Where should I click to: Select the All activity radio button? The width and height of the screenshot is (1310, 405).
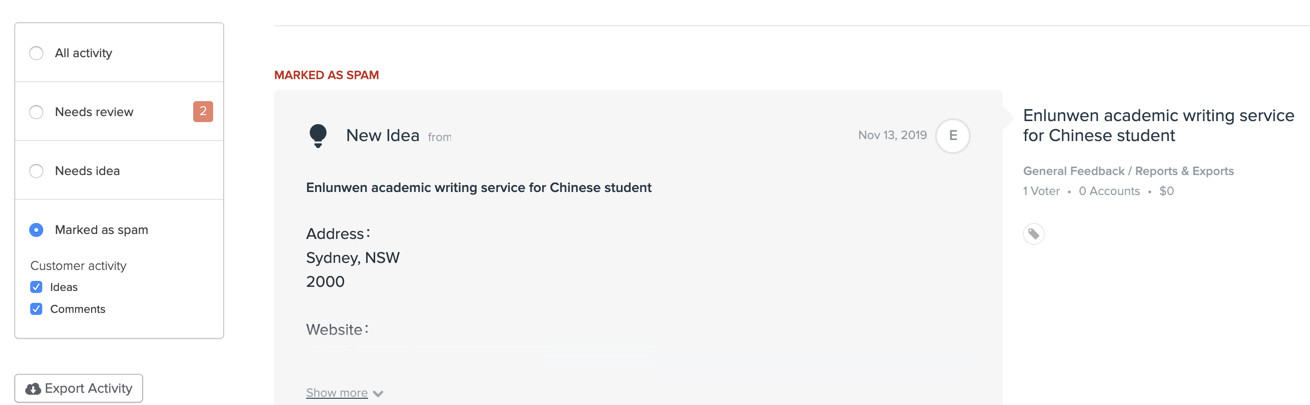[36, 53]
